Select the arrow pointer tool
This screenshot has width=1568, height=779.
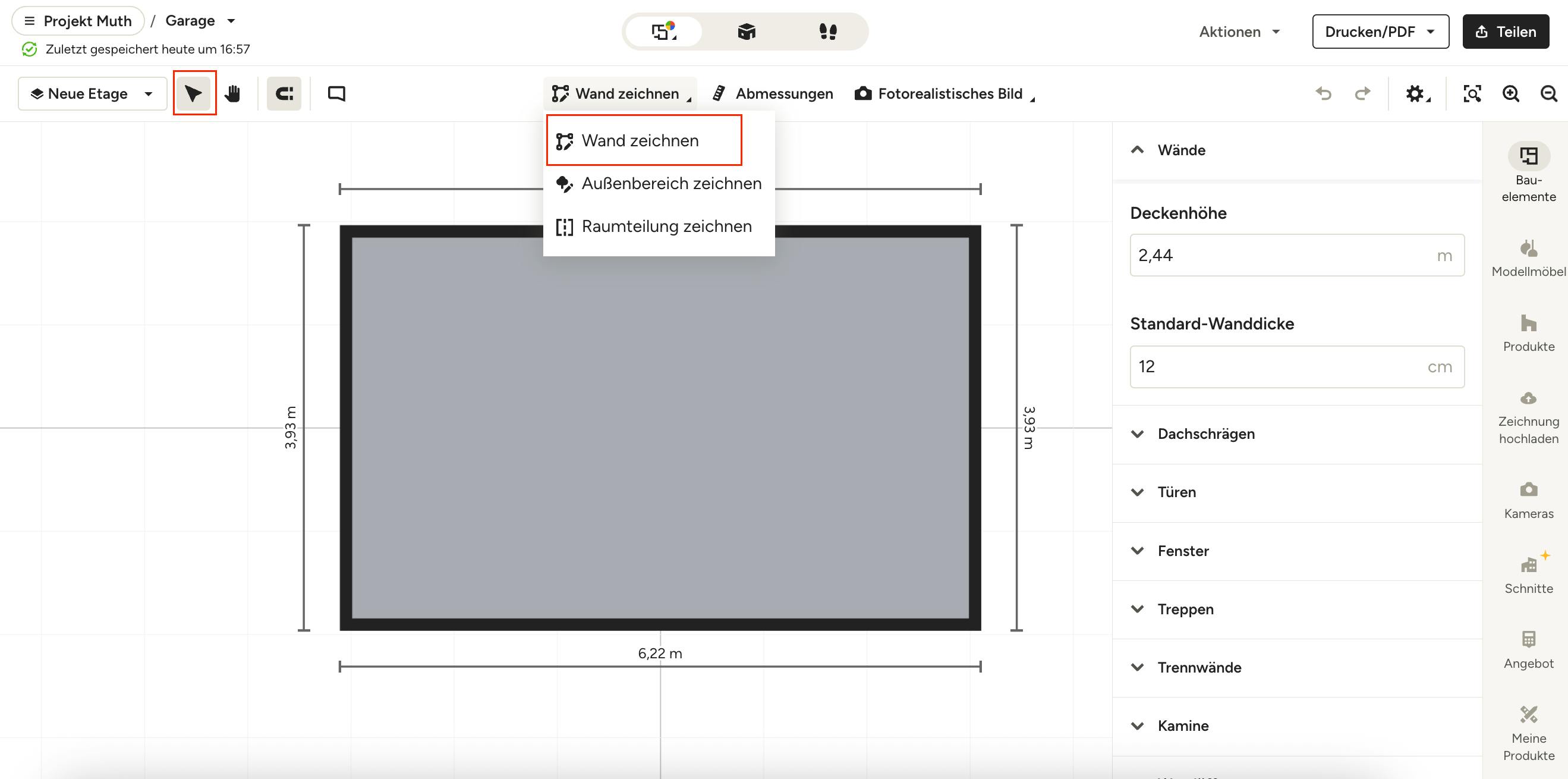tap(194, 93)
